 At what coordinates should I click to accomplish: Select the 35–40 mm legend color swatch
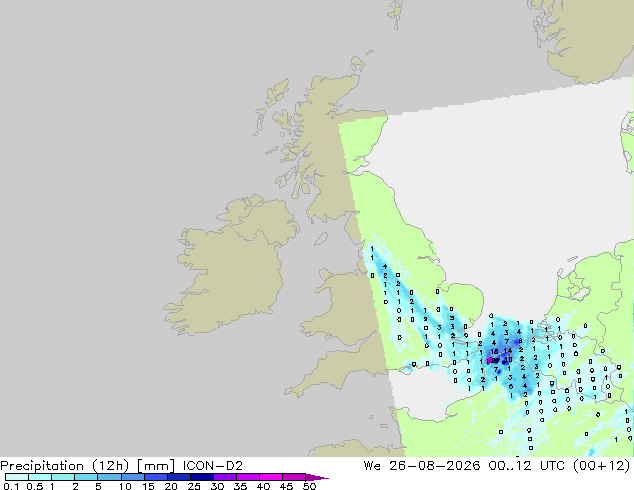[x=247, y=477]
